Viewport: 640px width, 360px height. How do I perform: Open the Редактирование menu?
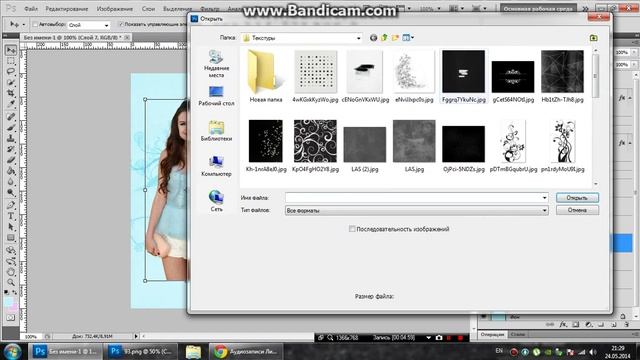(67, 9)
